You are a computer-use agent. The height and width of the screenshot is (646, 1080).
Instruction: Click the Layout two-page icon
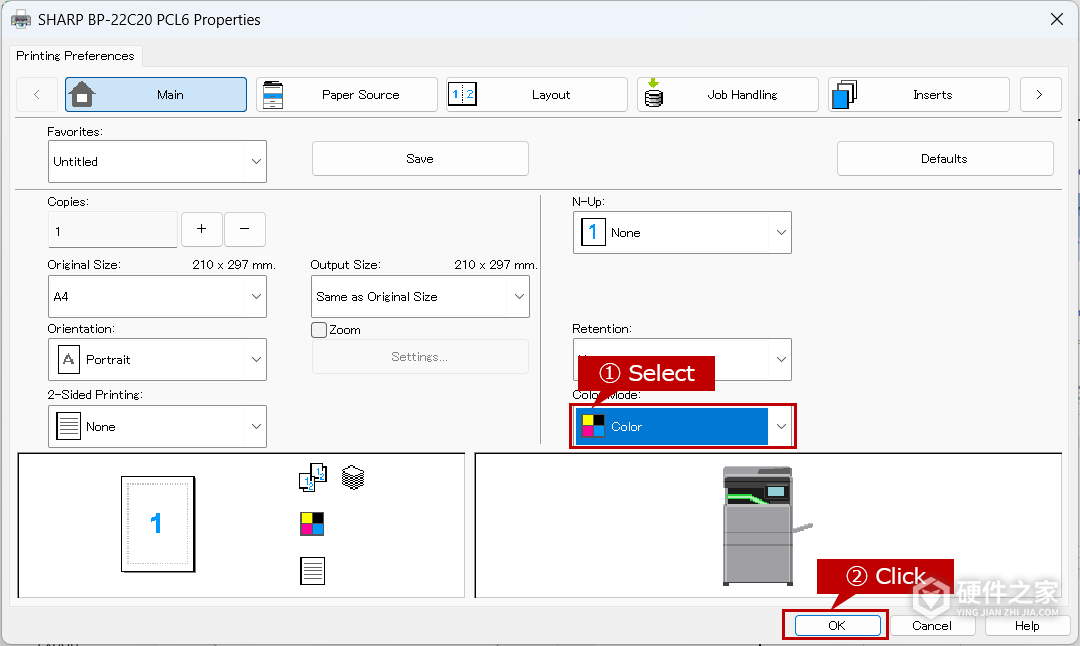coord(462,94)
